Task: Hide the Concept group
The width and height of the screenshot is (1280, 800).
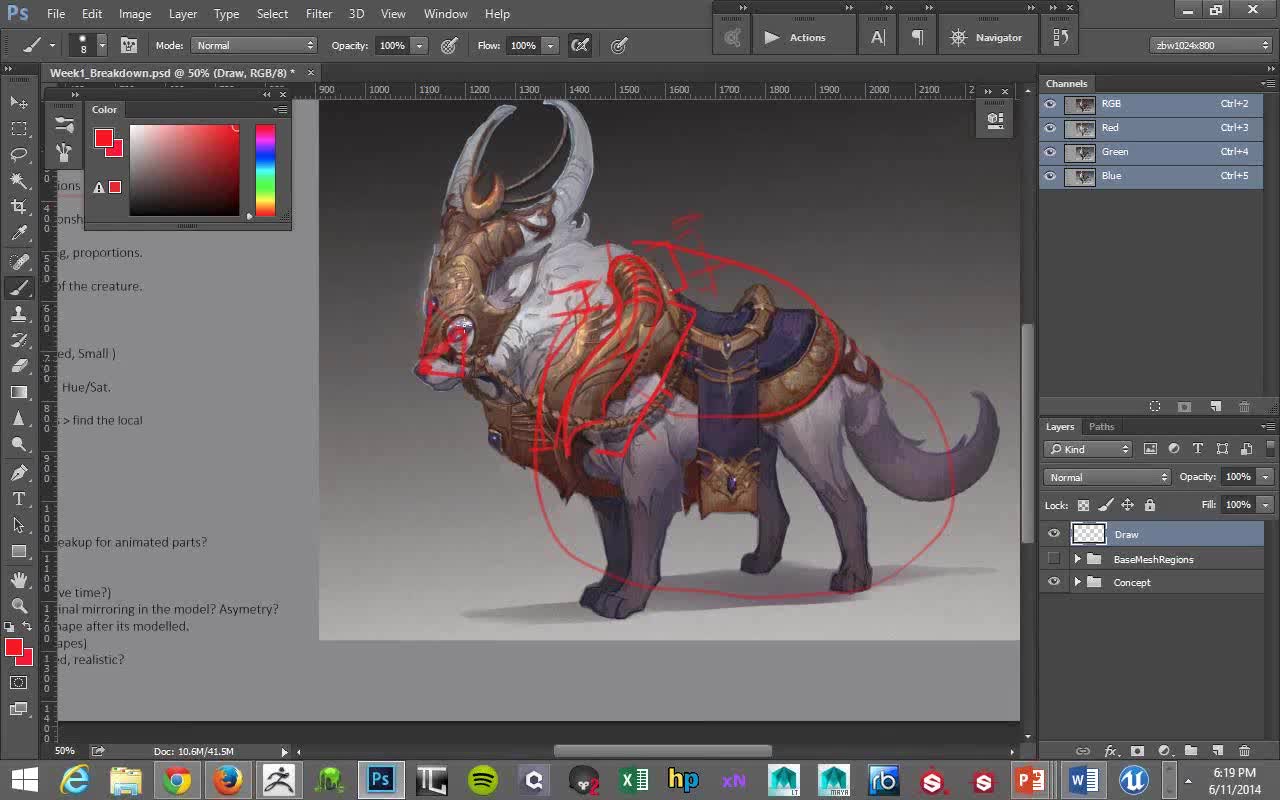Action: pos(1053,582)
